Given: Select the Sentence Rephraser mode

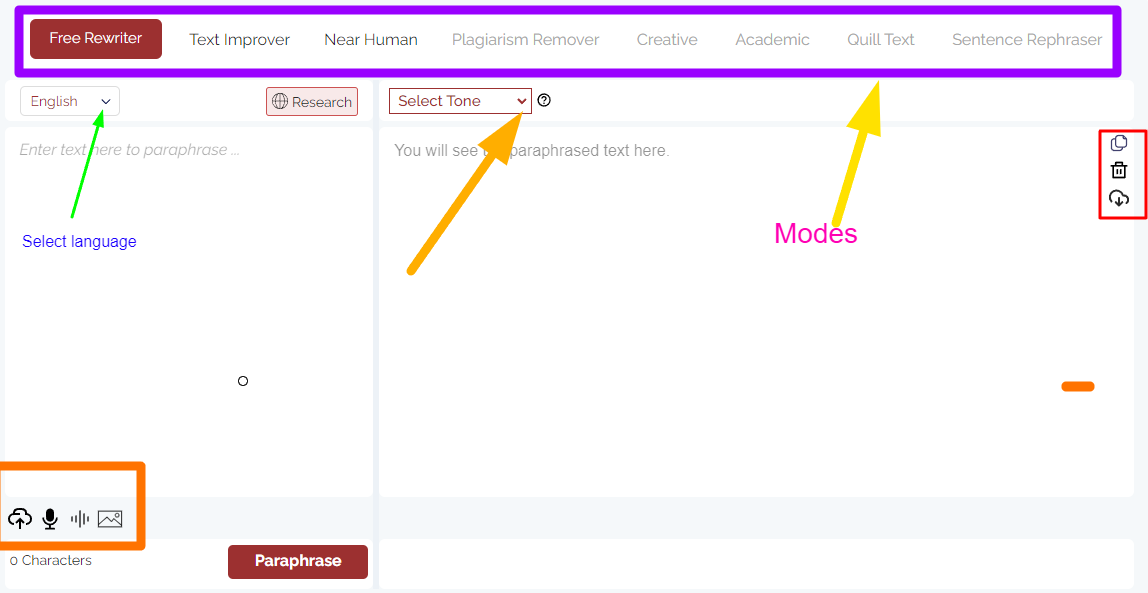Looking at the screenshot, I should (1027, 39).
